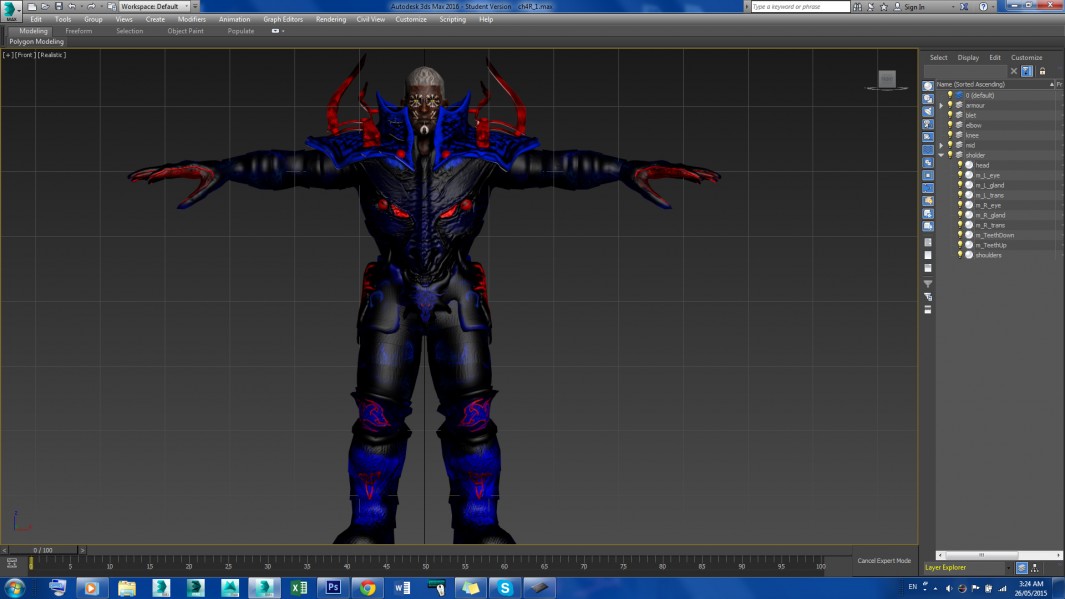
Task: Click the Open File icon
Action: coord(45,6)
